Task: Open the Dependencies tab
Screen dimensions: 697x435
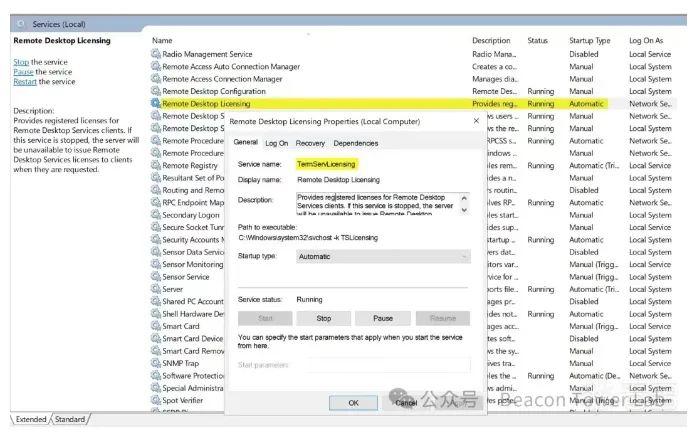Action: click(356, 143)
